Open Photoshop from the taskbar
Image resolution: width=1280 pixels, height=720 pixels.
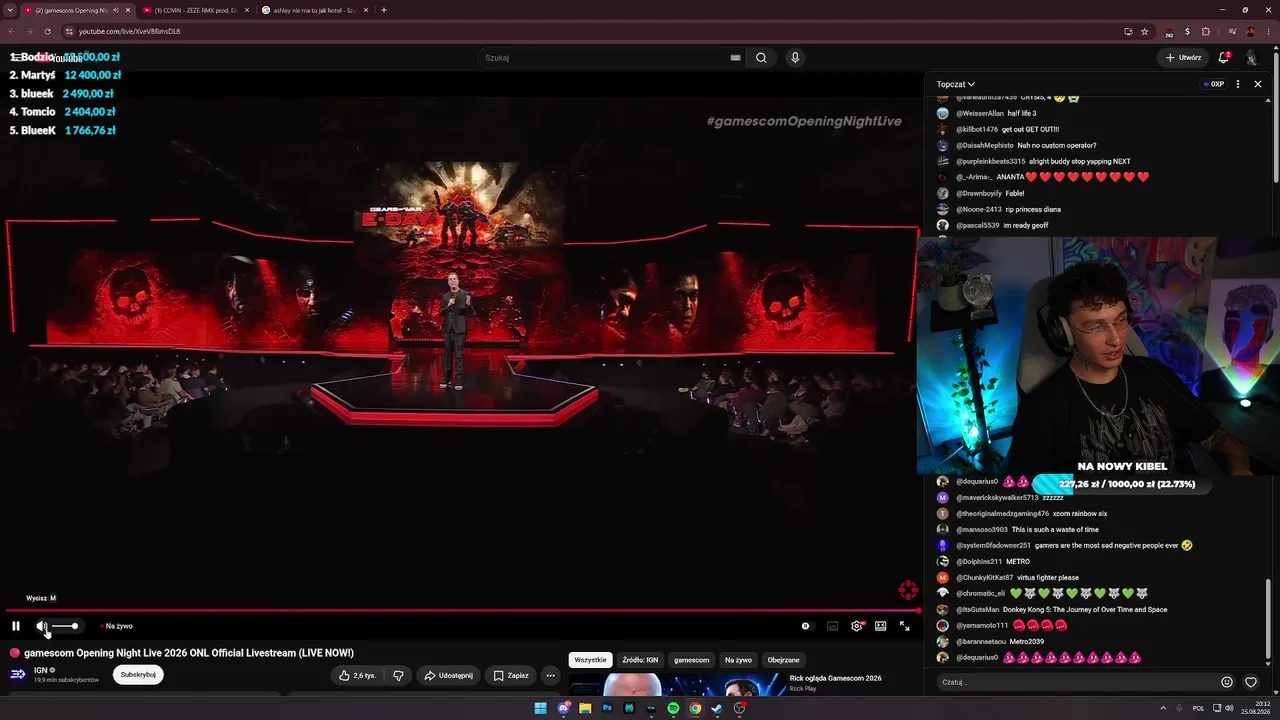[x=607, y=708]
